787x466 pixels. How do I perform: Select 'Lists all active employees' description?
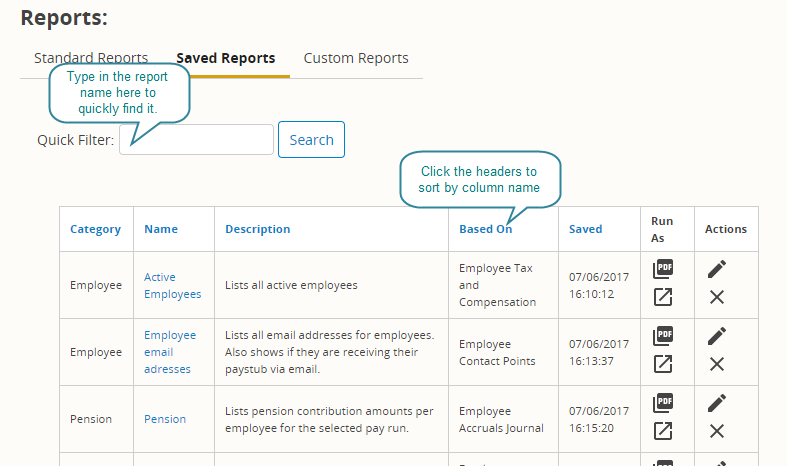291,285
